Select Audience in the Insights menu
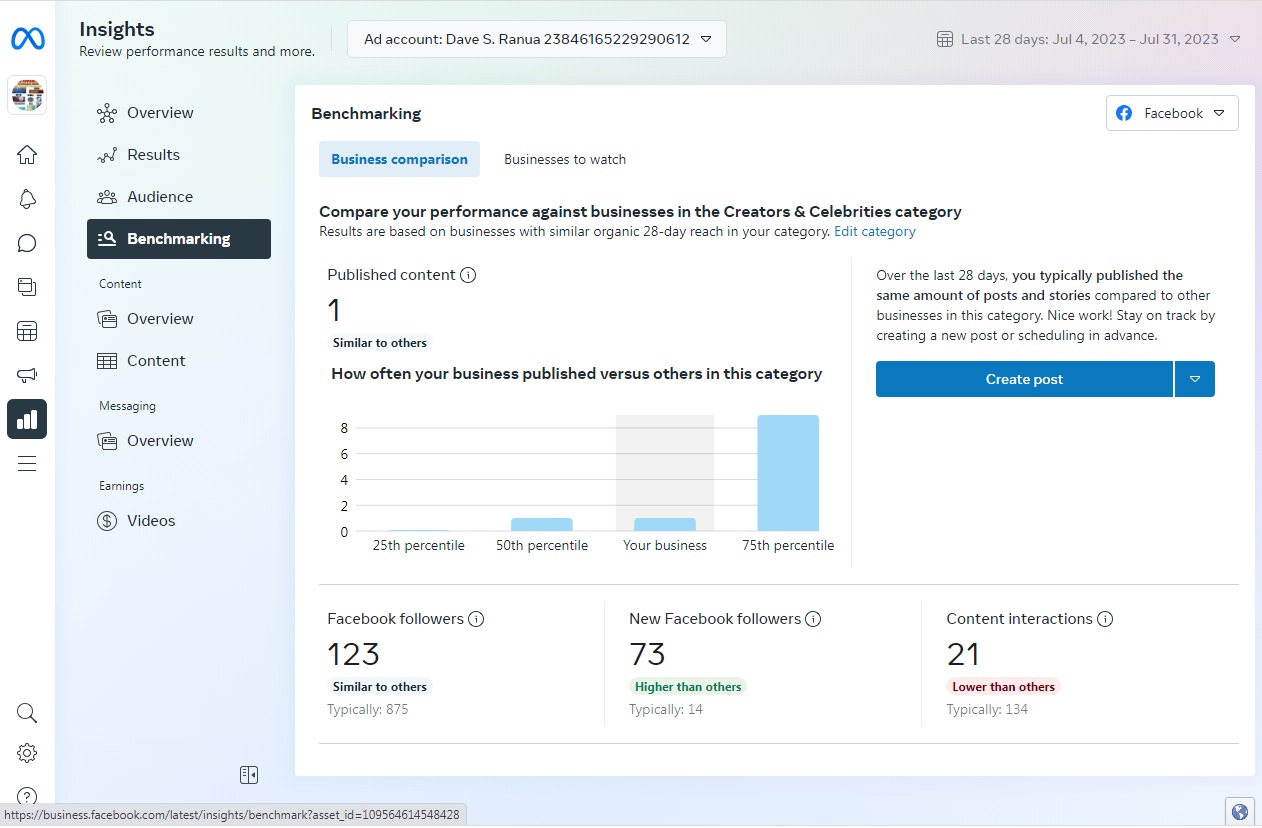 (x=160, y=197)
